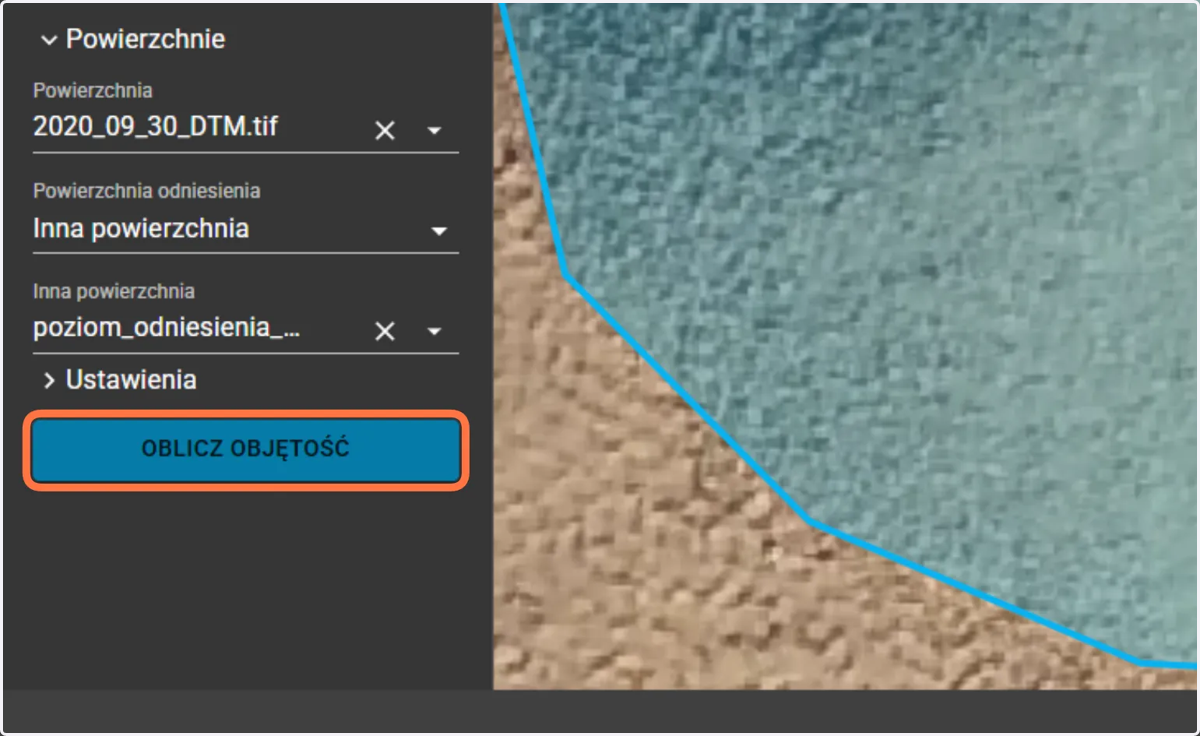The height and width of the screenshot is (736, 1200).
Task: Clear the poziom_odniesienia other surface selection
Action: [385, 331]
